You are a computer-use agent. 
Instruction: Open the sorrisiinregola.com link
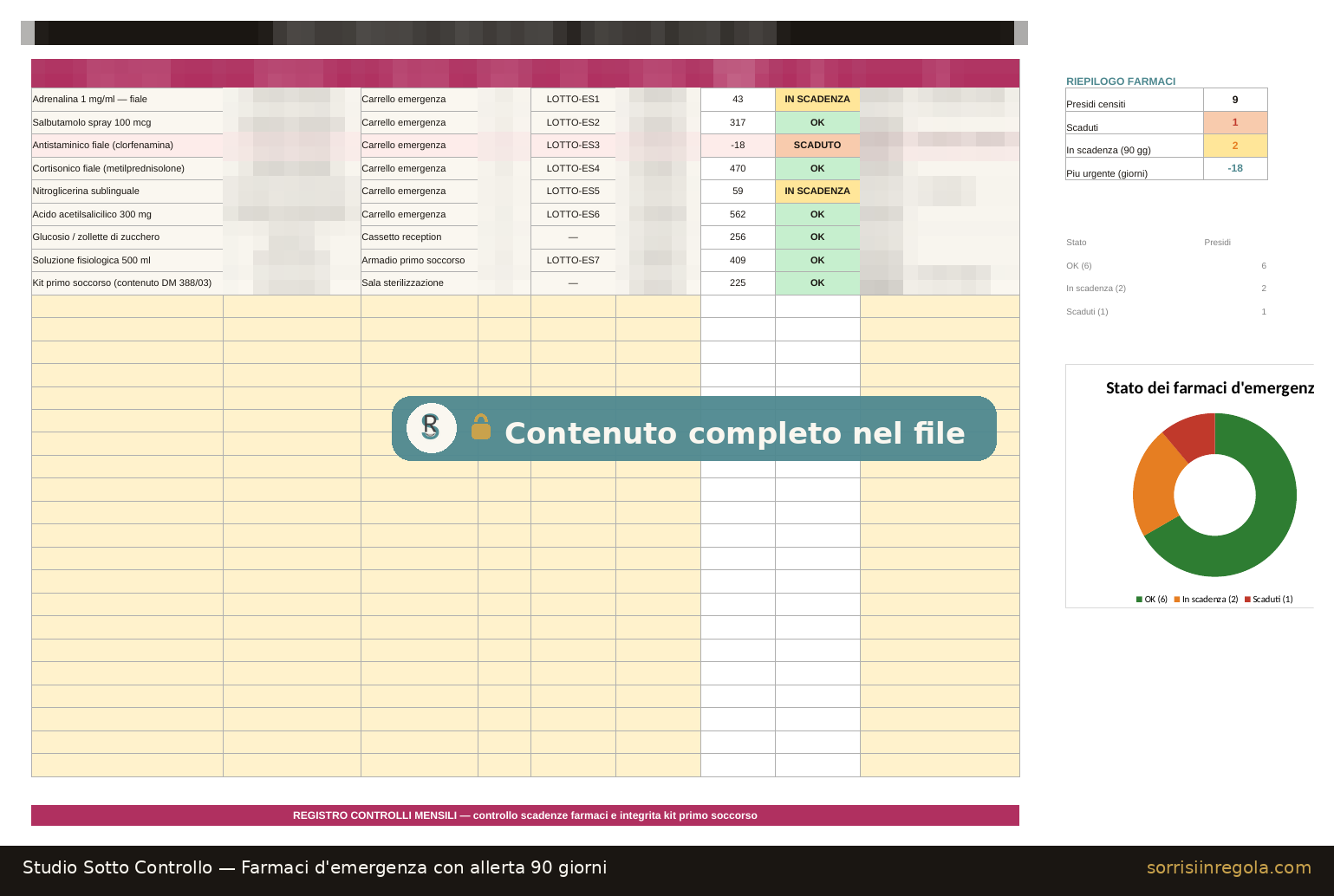click(1228, 867)
